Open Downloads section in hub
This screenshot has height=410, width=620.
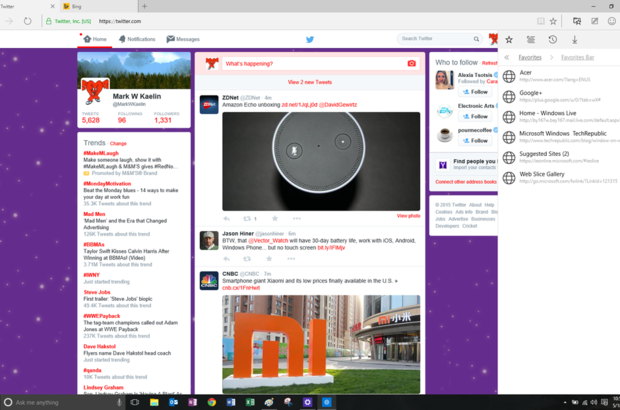click(575, 40)
